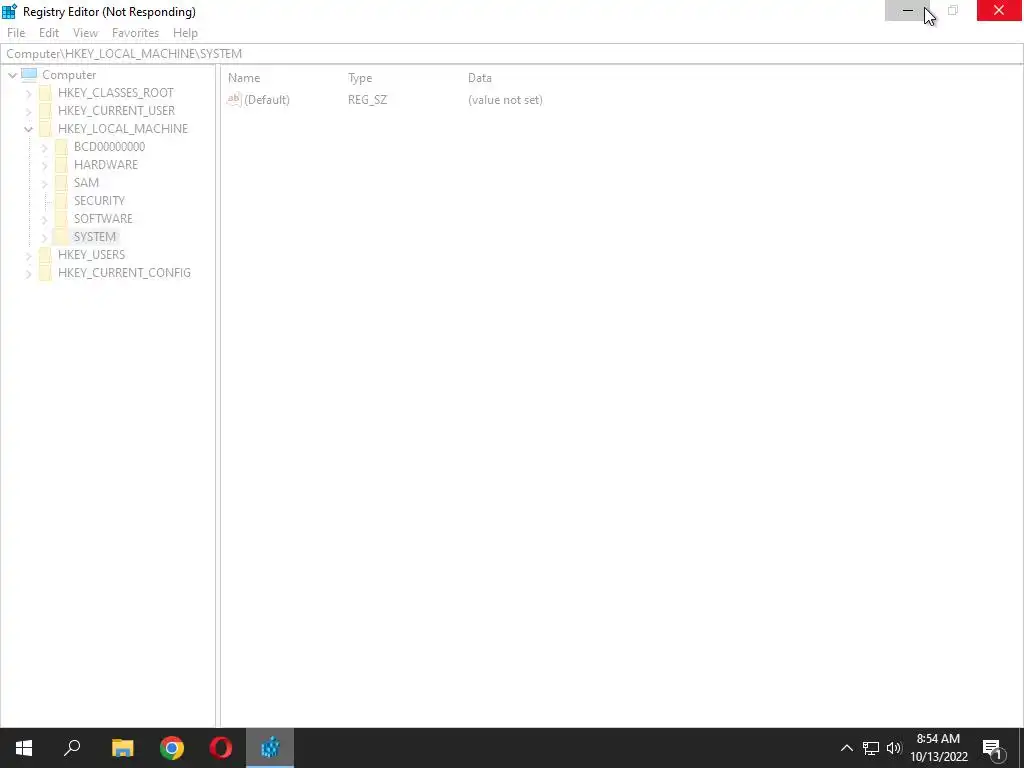The image size is (1024, 768).
Task: Click the (value not set) data cell
Action: (x=505, y=100)
